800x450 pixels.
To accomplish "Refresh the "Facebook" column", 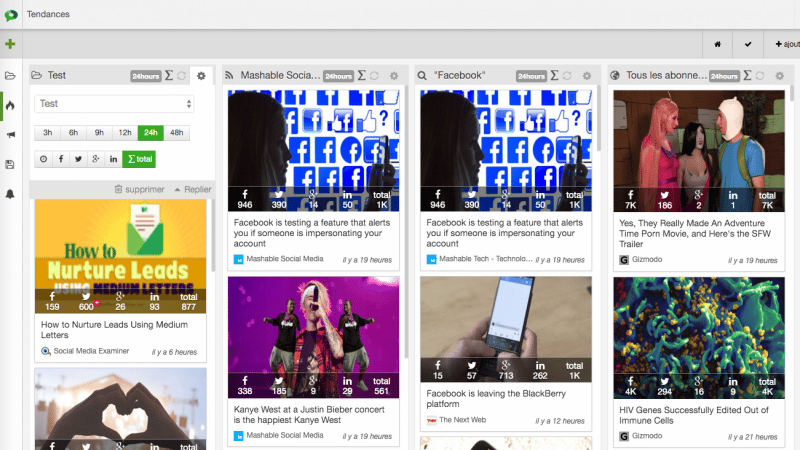I will pos(567,76).
